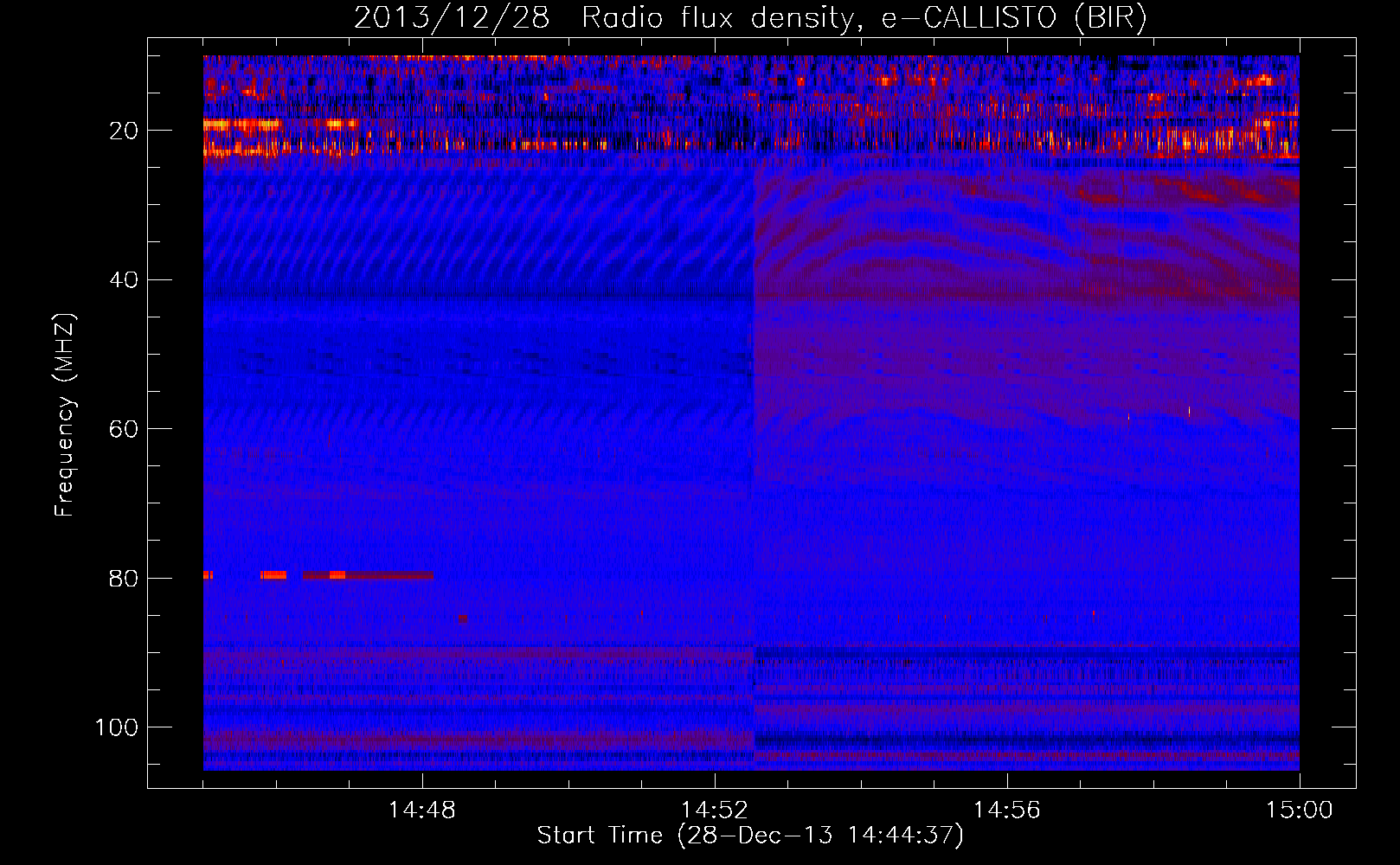
Task: Click the 100 MHz frequency tick label
Action: tap(117, 727)
